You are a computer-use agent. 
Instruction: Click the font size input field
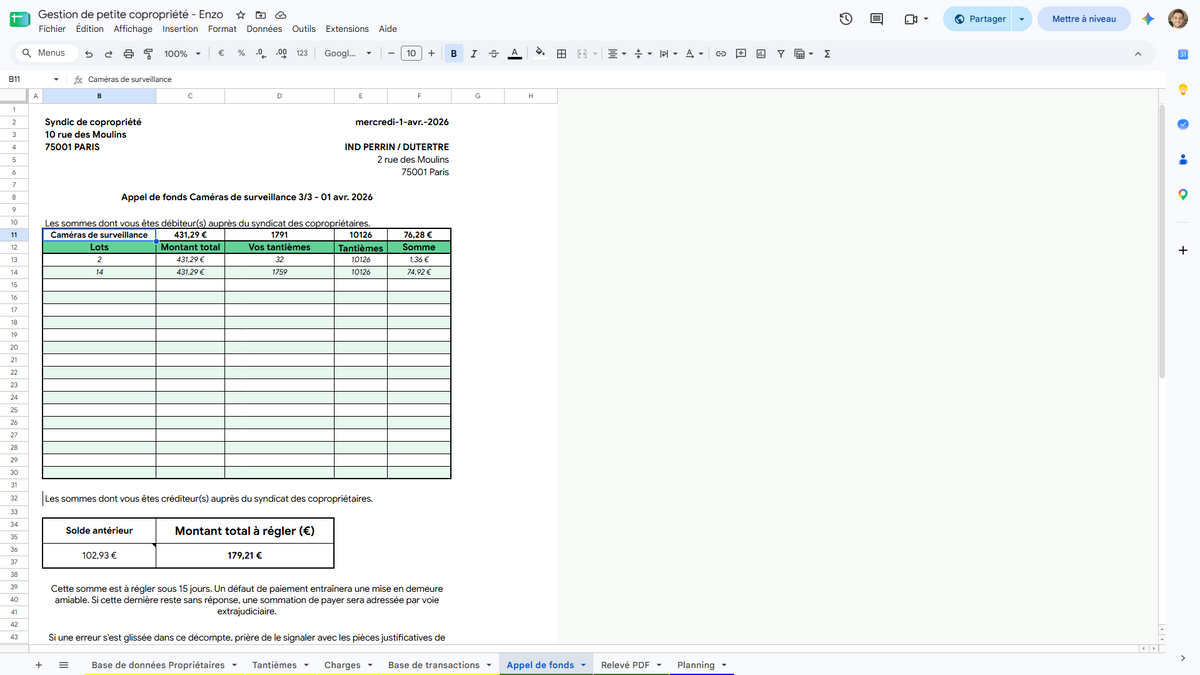coord(411,54)
